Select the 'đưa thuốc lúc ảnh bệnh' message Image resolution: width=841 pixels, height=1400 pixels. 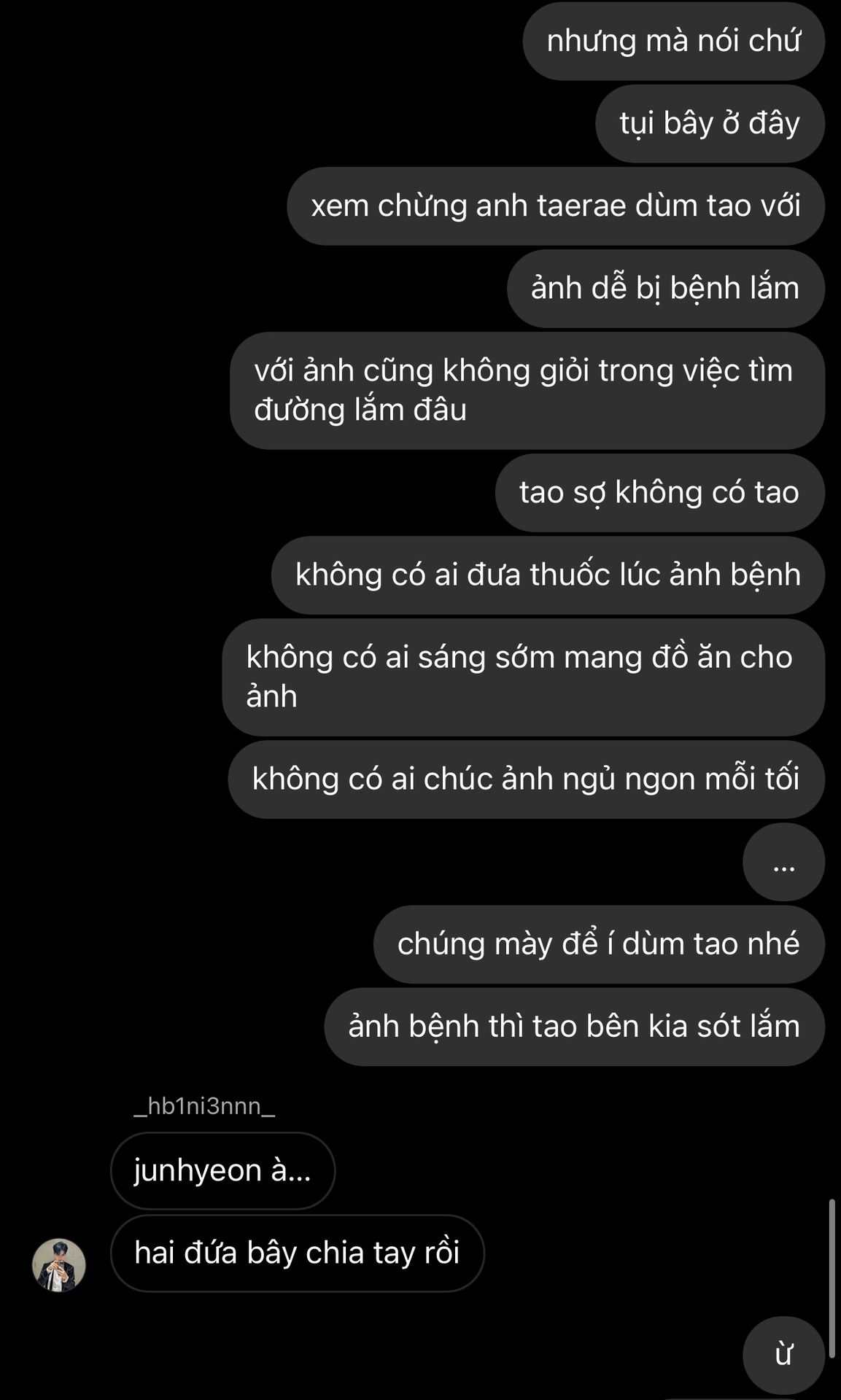coord(549,575)
